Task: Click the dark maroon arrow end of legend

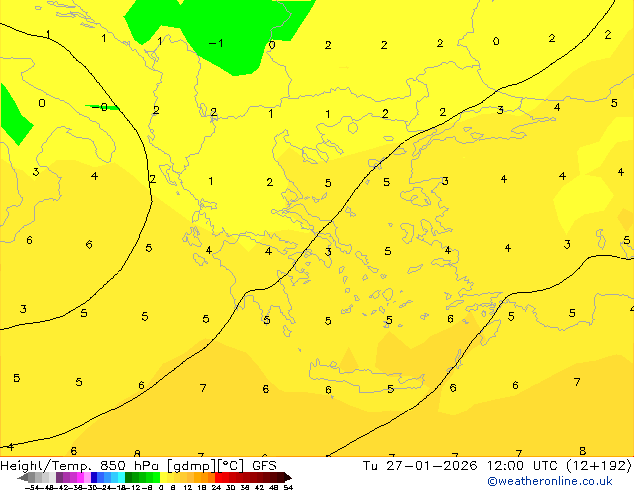Action: click(x=287, y=477)
